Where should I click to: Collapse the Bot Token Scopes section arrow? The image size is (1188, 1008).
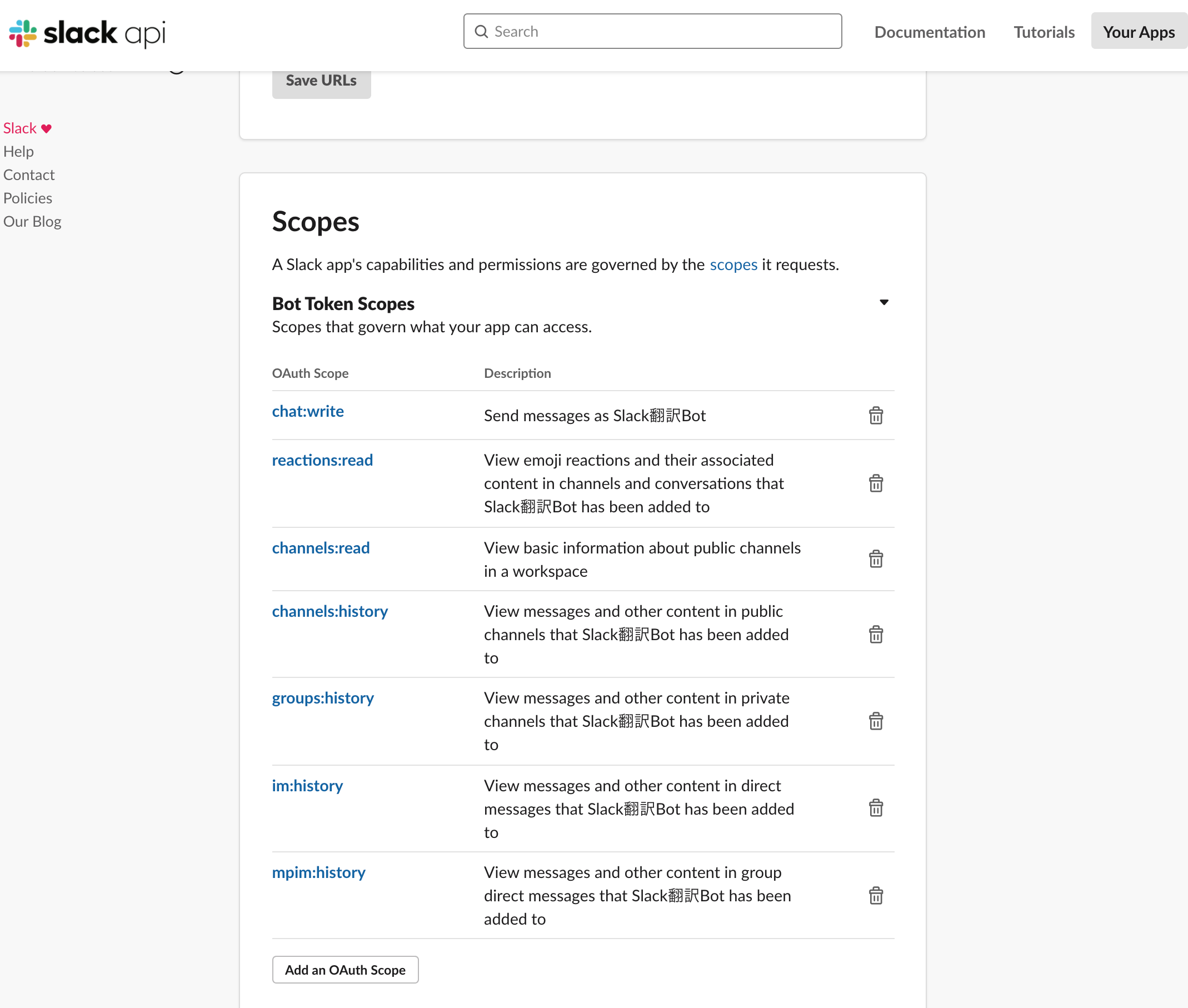point(883,302)
